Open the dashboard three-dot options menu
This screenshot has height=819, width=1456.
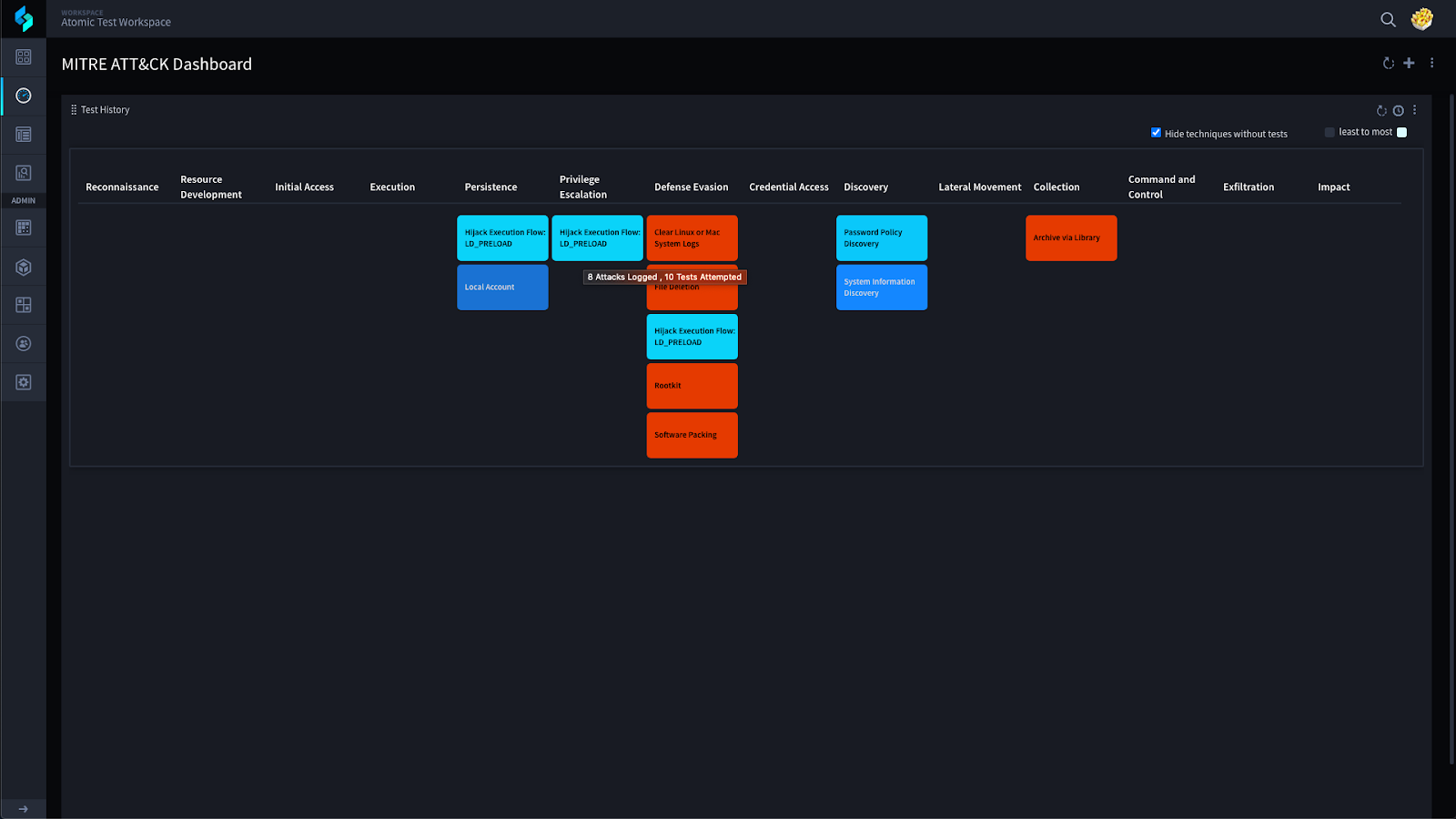point(1431,63)
